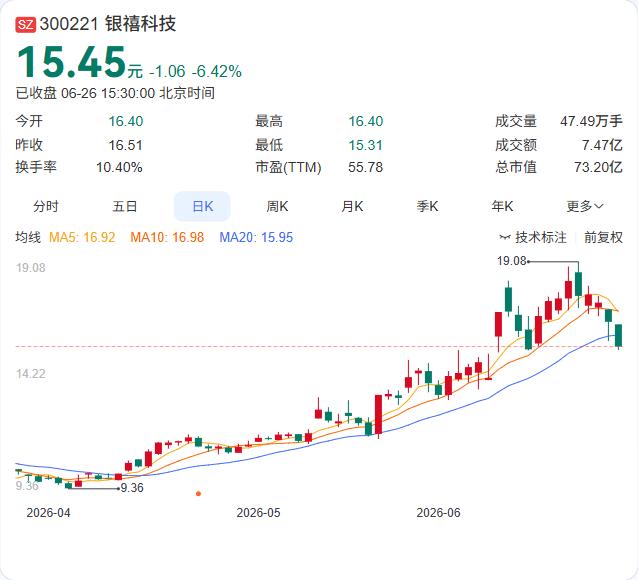Screen dimensions: 638x580
Task: Open the 分时 intraday chart tab
Action: (46, 206)
